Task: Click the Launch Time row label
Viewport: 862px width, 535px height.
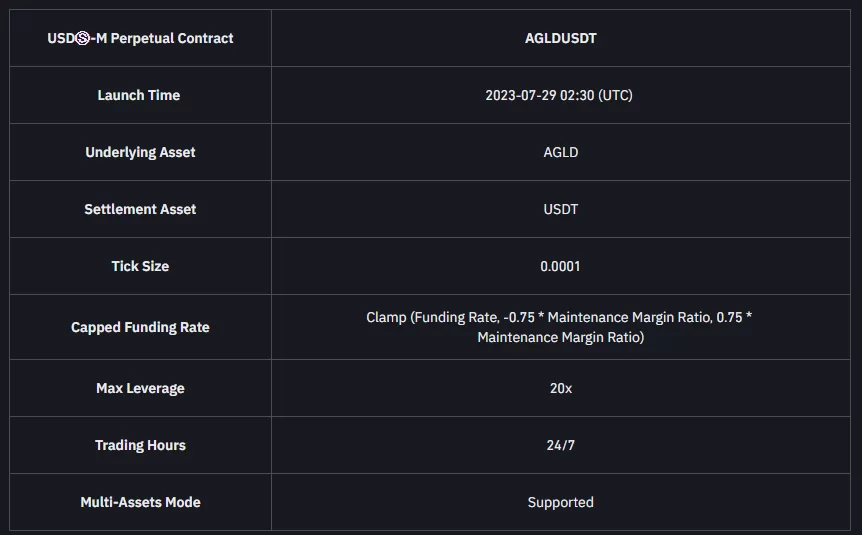Action: (139, 95)
